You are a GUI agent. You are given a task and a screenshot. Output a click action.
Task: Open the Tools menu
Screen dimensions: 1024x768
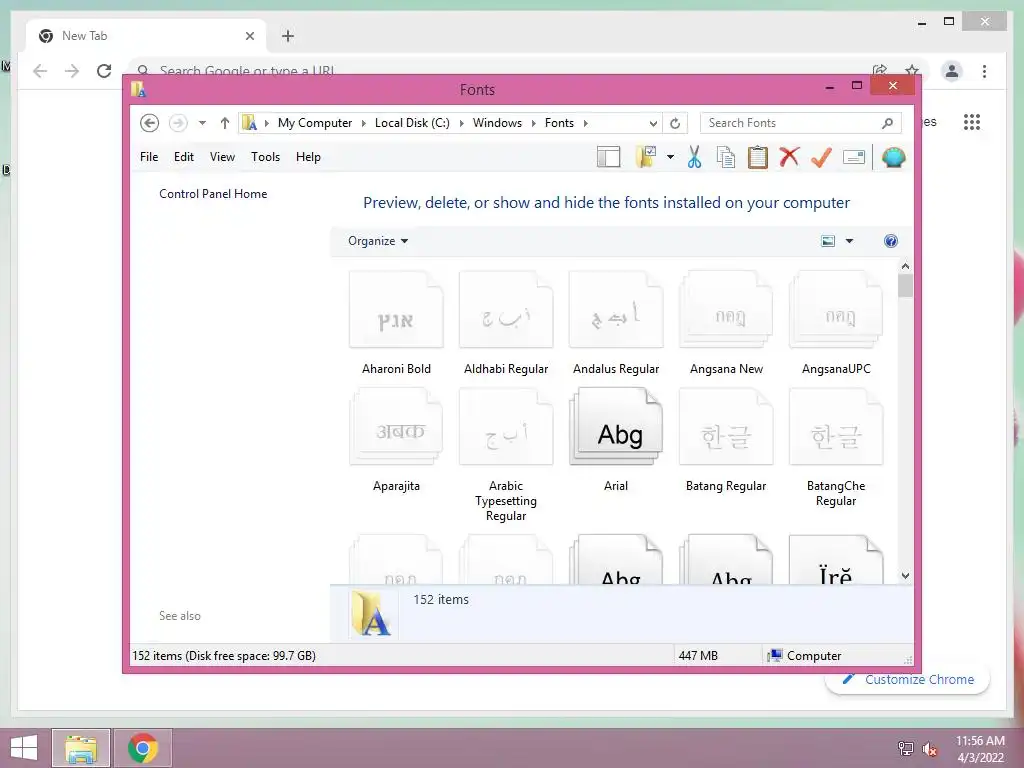[265, 157]
